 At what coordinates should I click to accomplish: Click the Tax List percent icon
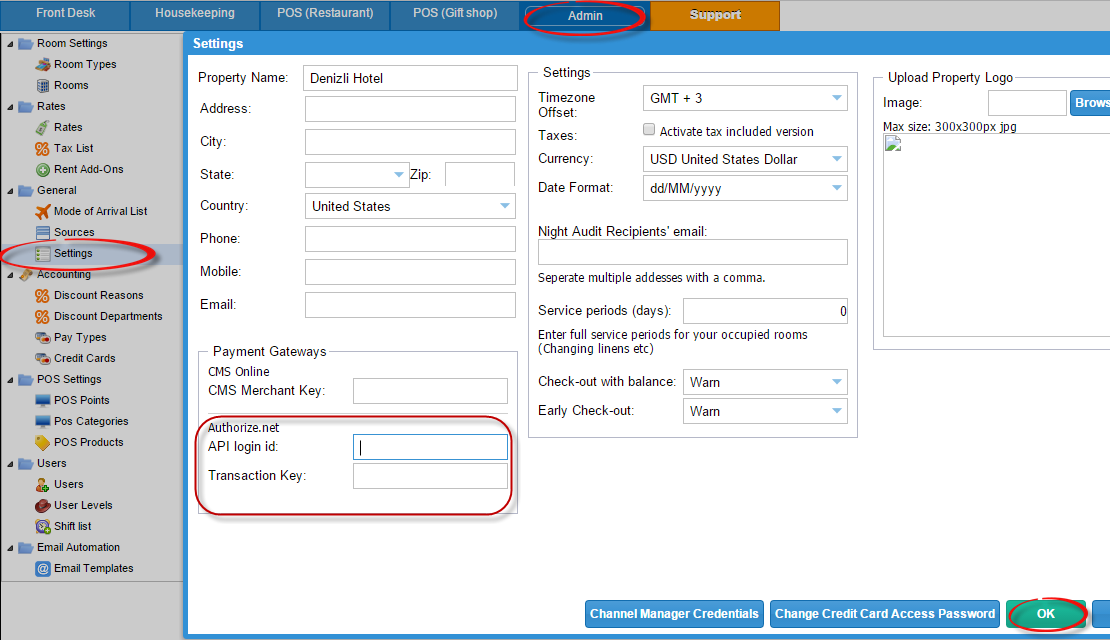pyautogui.click(x=42, y=148)
